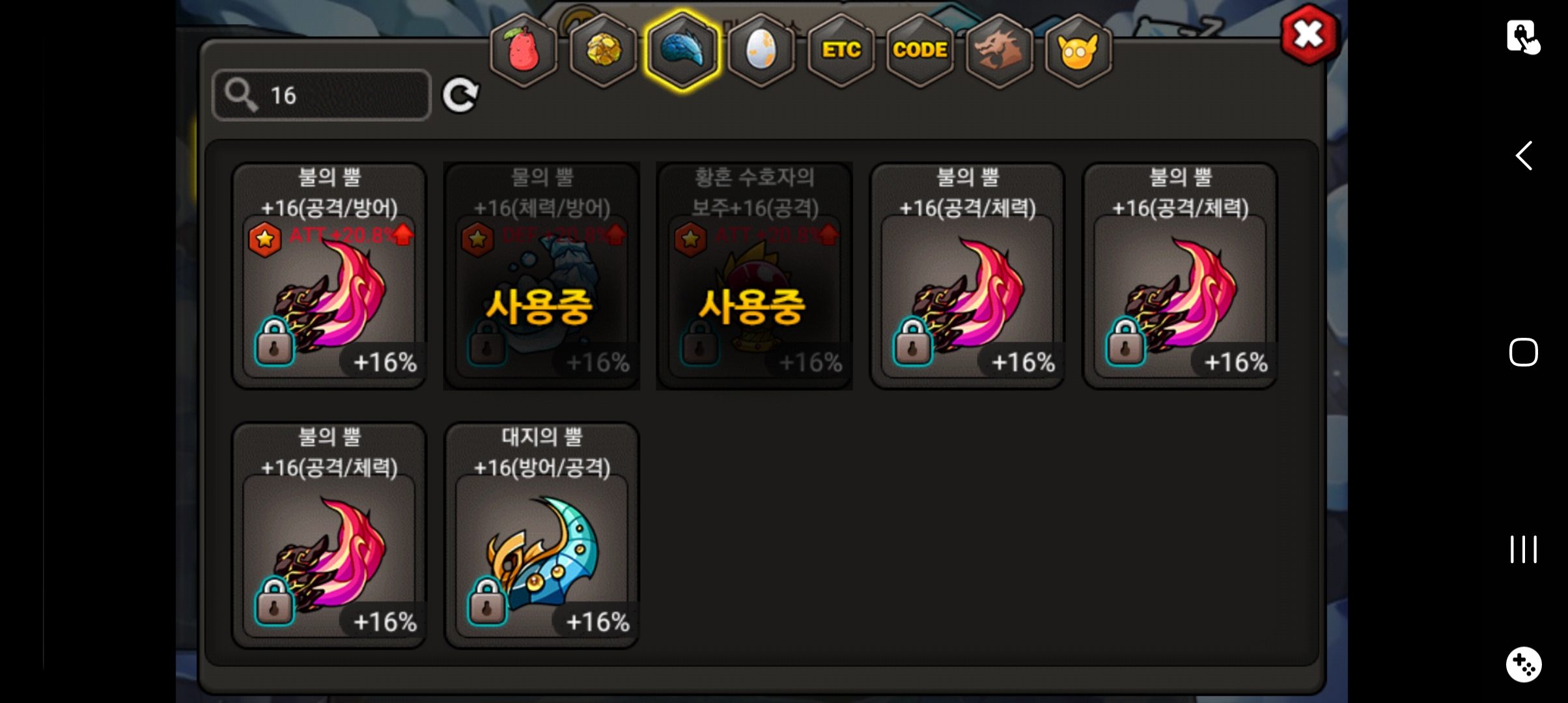Click the search field containing 16
Screen dimensions: 1568x703
pyautogui.click(x=322, y=95)
